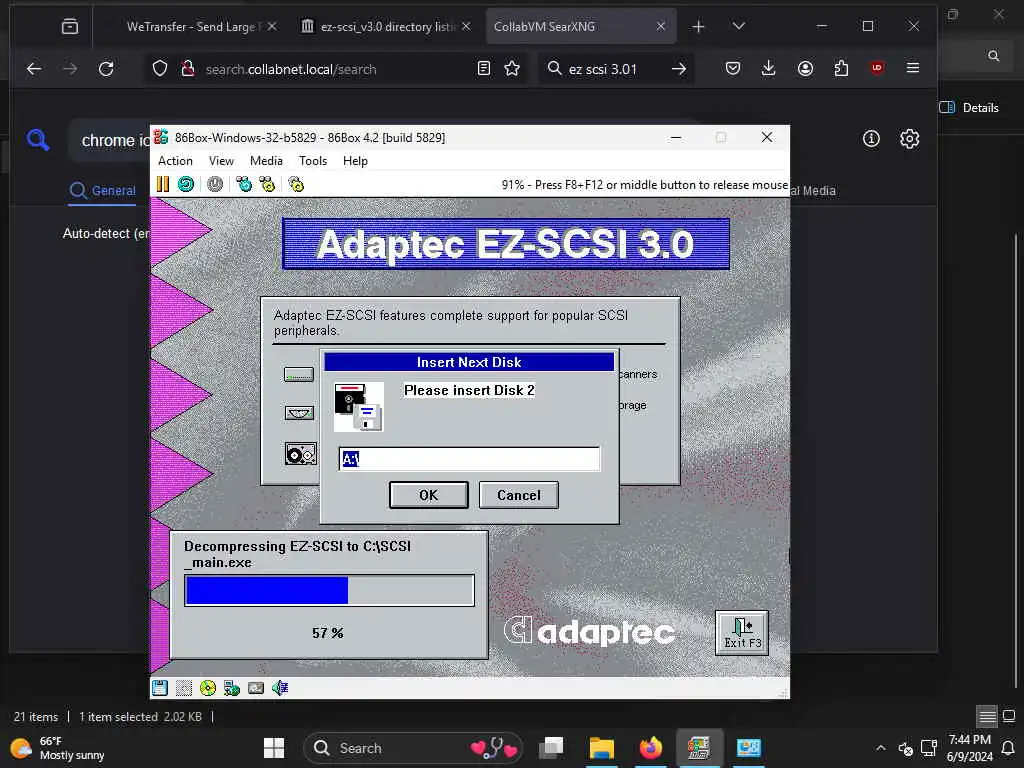
Task: Send Ctrl+Alt+Del using the toolbar icon
Action: 244,185
